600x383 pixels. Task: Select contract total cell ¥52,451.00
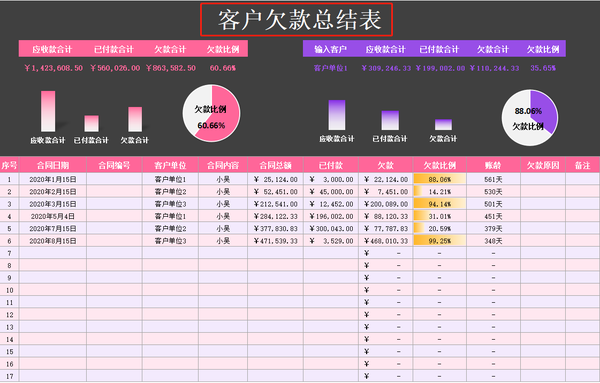276,191
